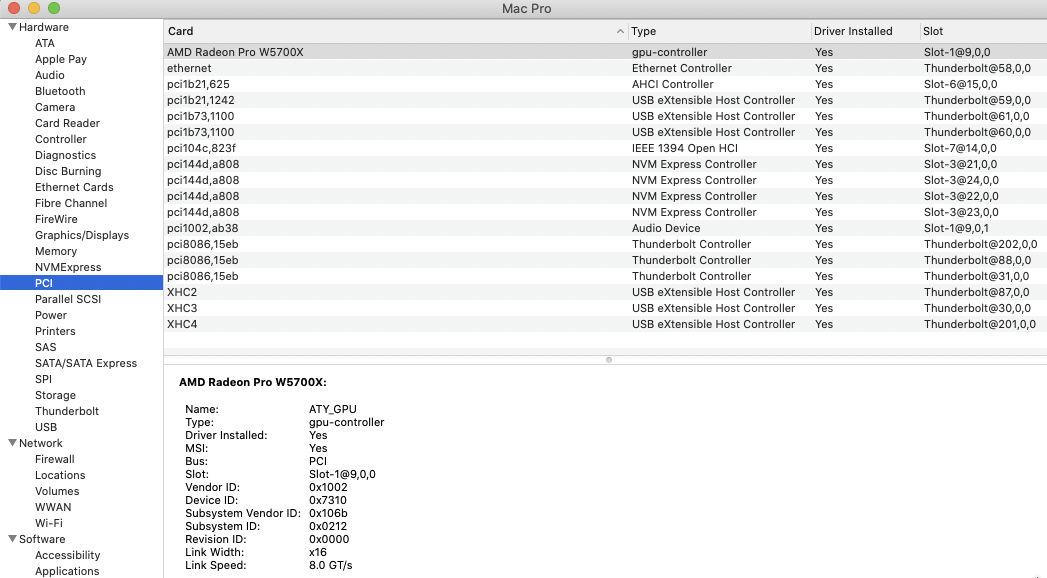Open the USB section

46,427
